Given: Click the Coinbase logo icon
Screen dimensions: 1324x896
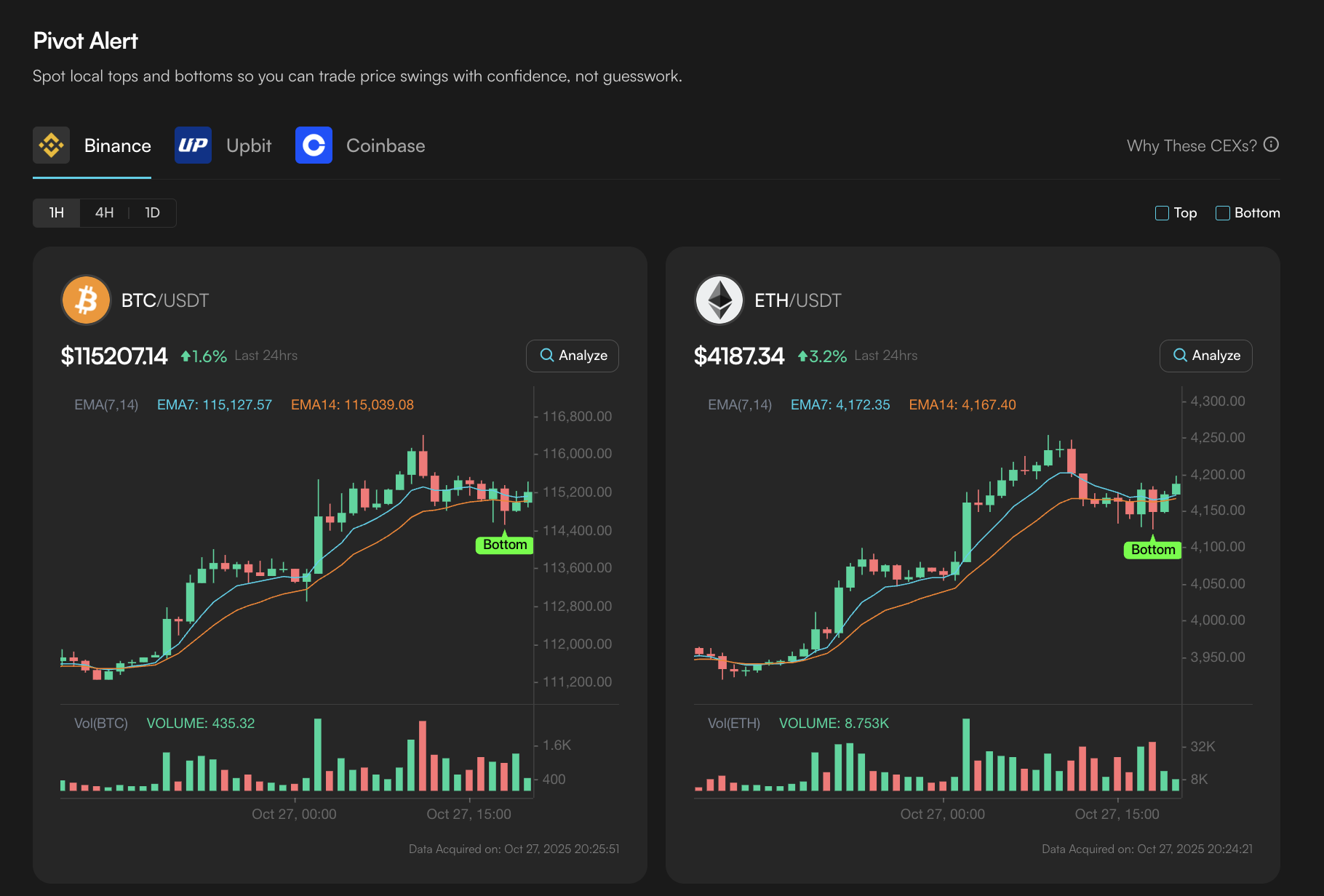Looking at the screenshot, I should (314, 145).
